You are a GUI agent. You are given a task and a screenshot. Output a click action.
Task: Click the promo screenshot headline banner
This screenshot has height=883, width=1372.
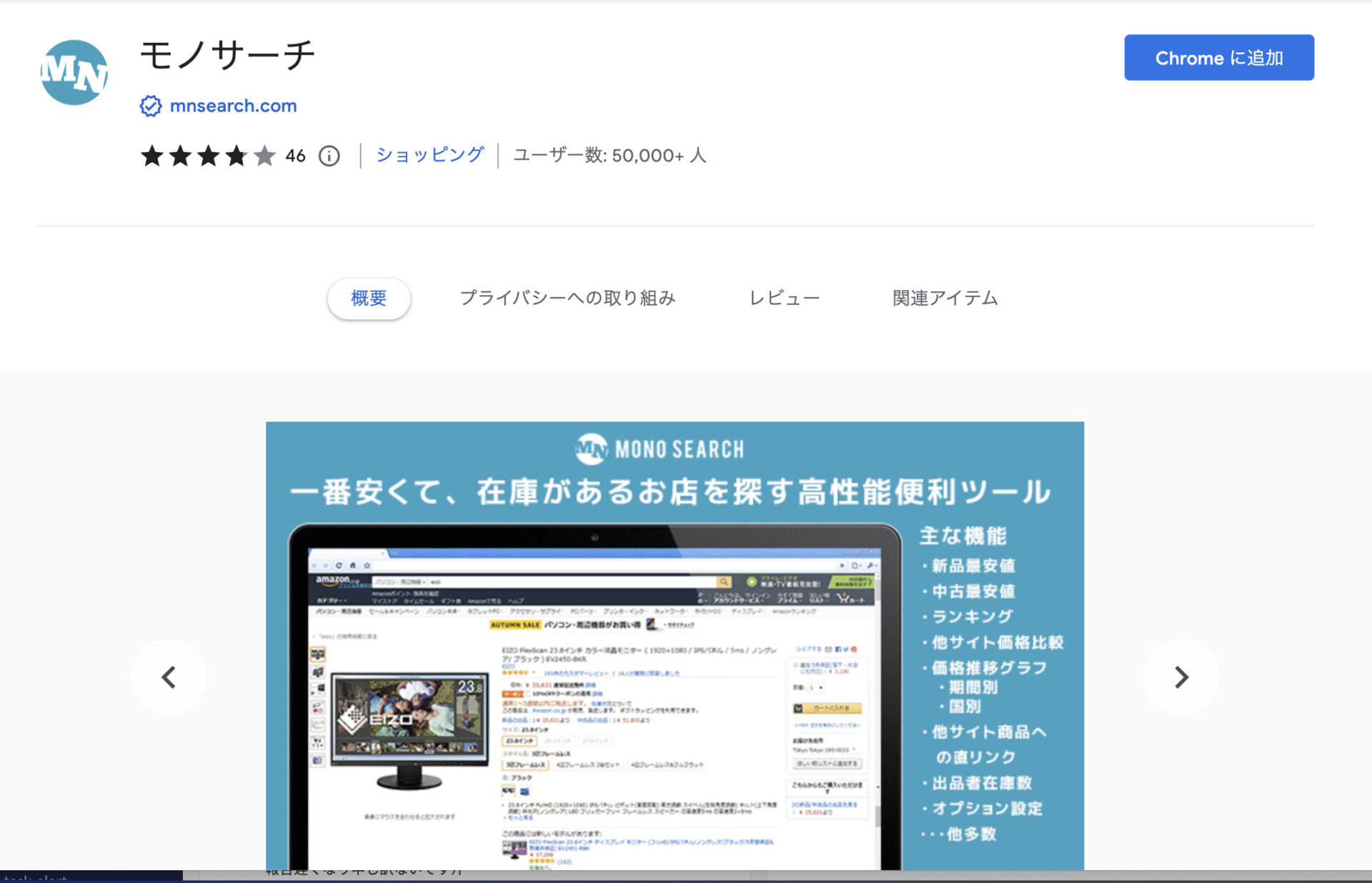[x=670, y=492]
